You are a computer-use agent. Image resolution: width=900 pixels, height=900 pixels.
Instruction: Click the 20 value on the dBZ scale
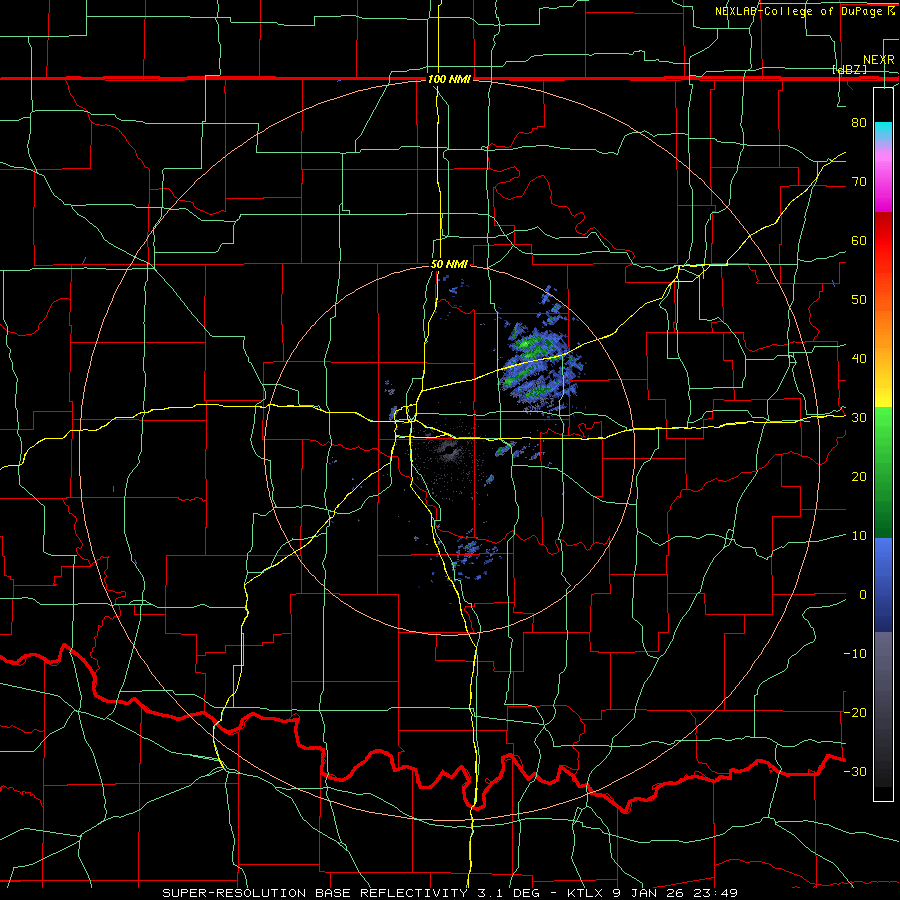(x=859, y=477)
